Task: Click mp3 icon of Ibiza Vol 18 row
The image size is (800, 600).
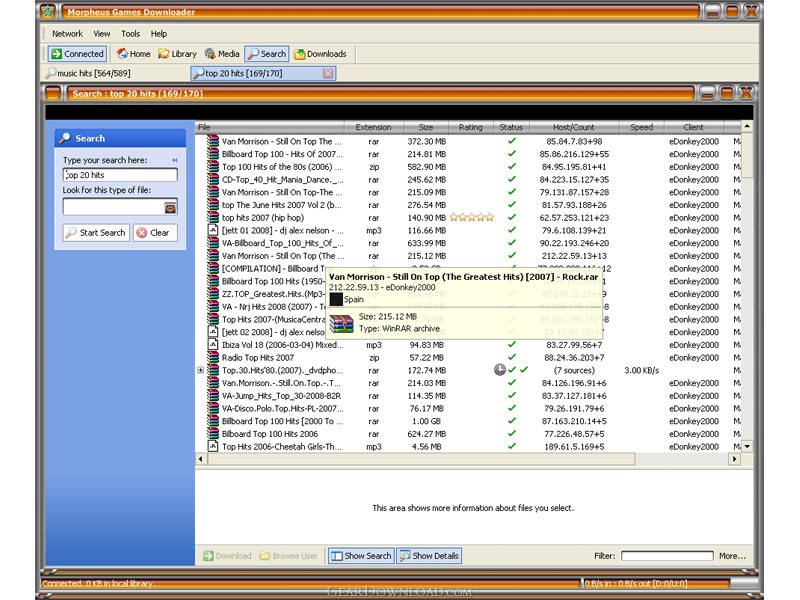Action: [x=213, y=345]
